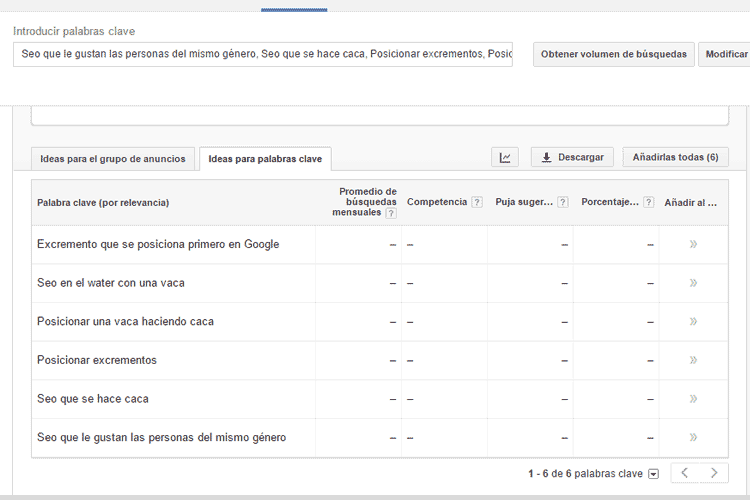The image size is (750, 500).
Task: Add 'Excremento que se posiciona primero' keyword arrow
Action: pyautogui.click(x=693, y=244)
